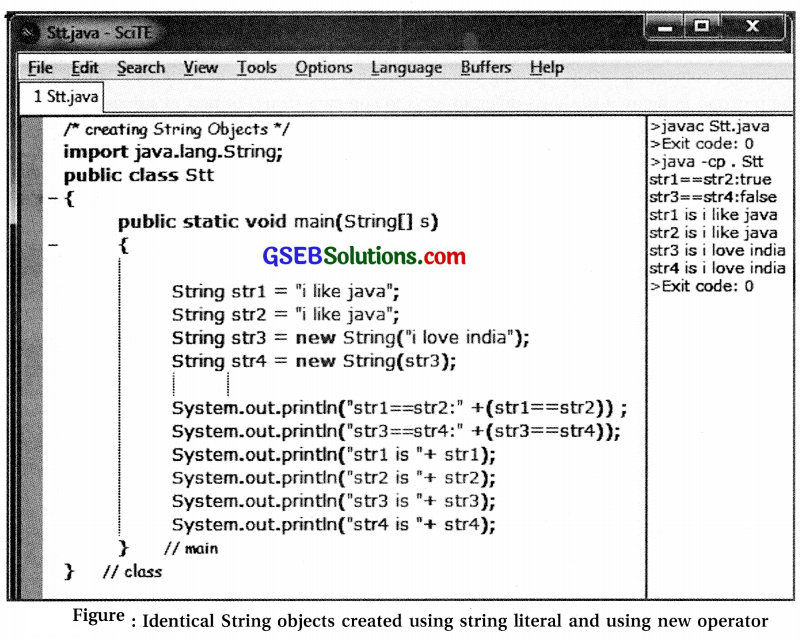Image resolution: width=800 pixels, height=638 pixels.
Task: Open the Language menu
Action: tap(406, 67)
